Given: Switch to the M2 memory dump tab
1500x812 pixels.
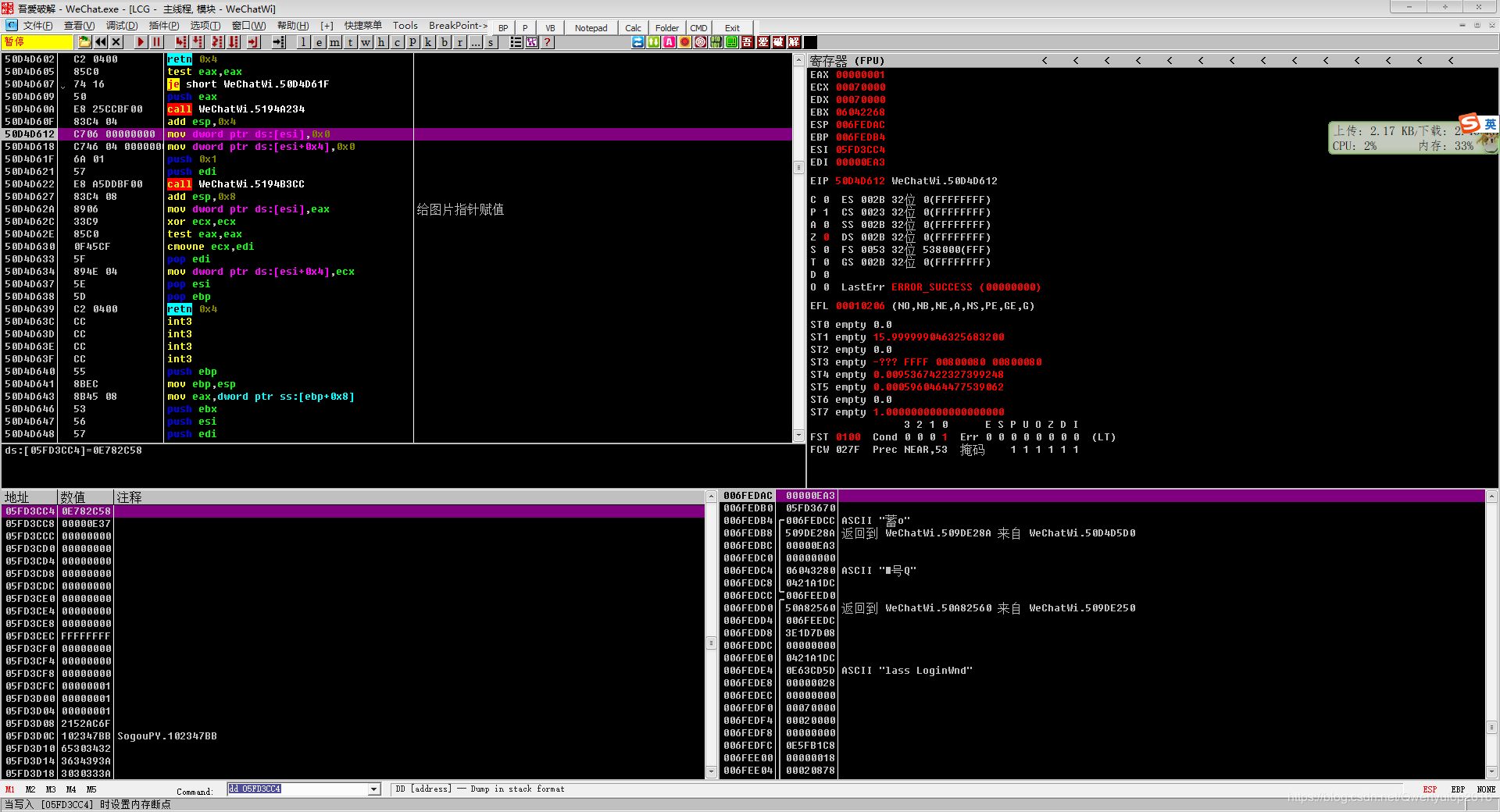Looking at the screenshot, I should (30, 789).
